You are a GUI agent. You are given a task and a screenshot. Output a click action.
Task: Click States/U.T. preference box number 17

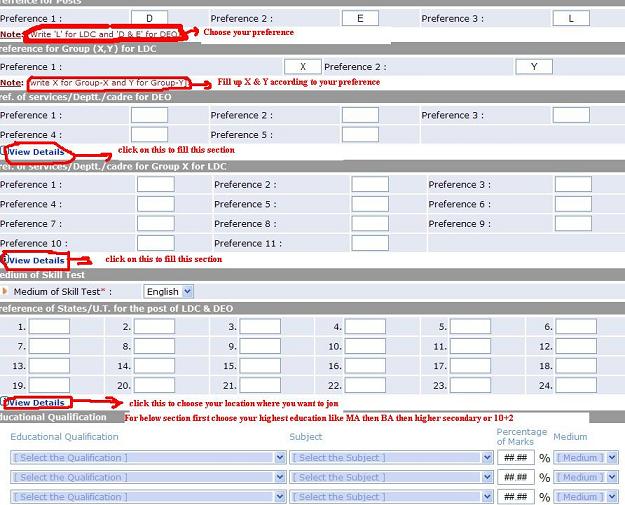[x=470, y=365]
